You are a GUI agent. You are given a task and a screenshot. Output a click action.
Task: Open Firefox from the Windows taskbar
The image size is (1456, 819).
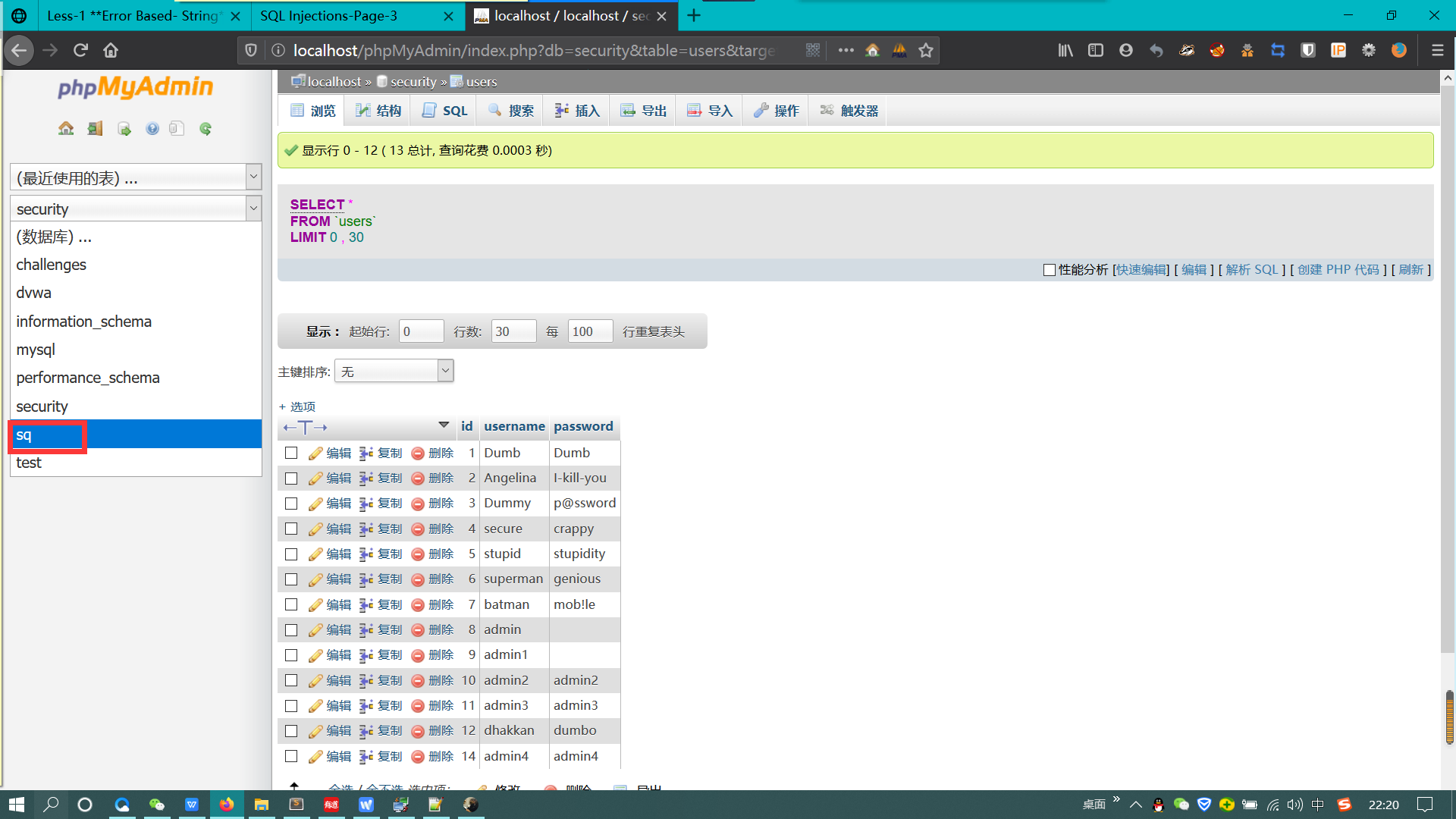tap(227, 805)
